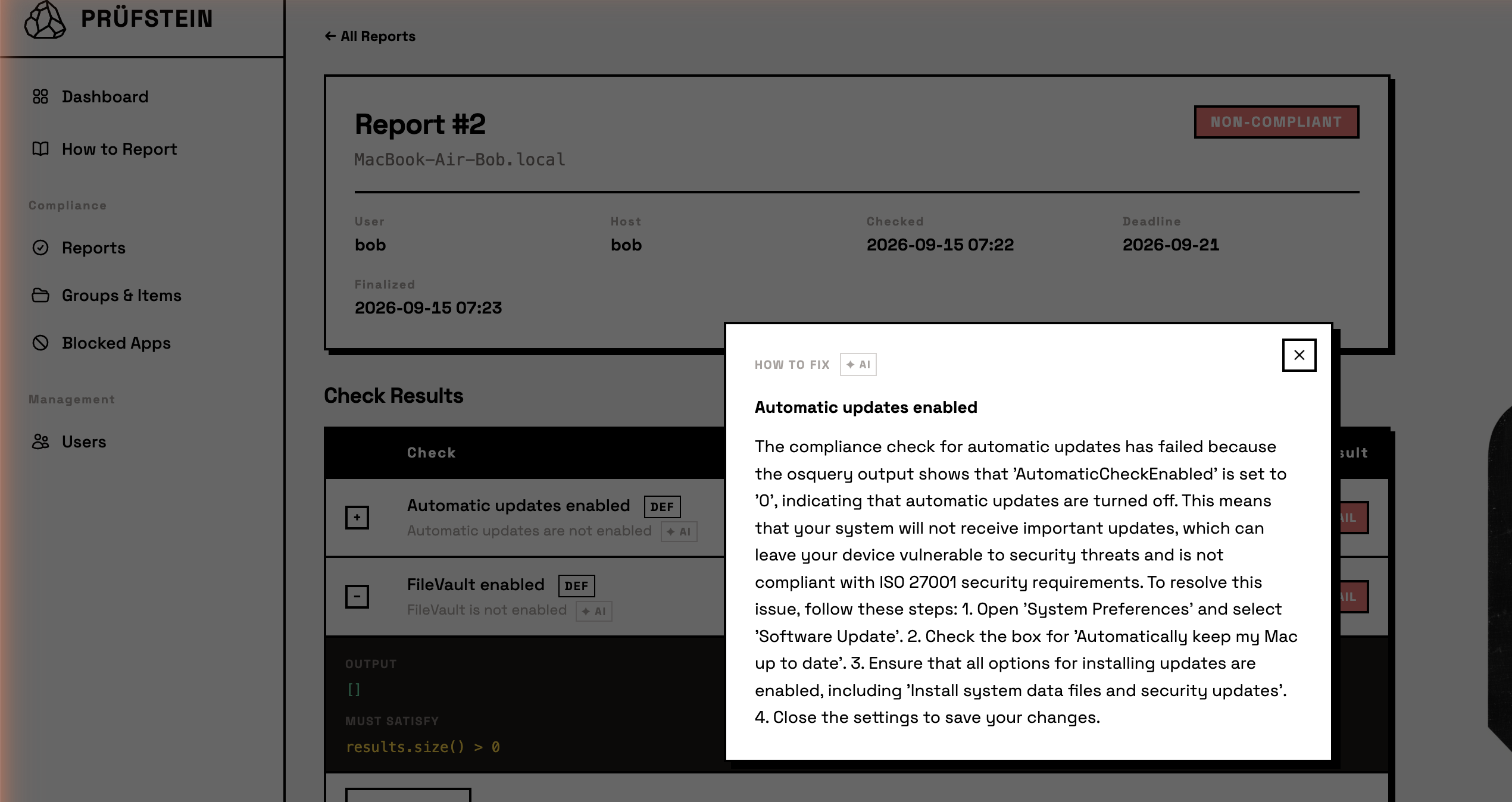Click DEF tag on Automatic updates enabled
The image size is (1512, 802).
tap(662, 507)
